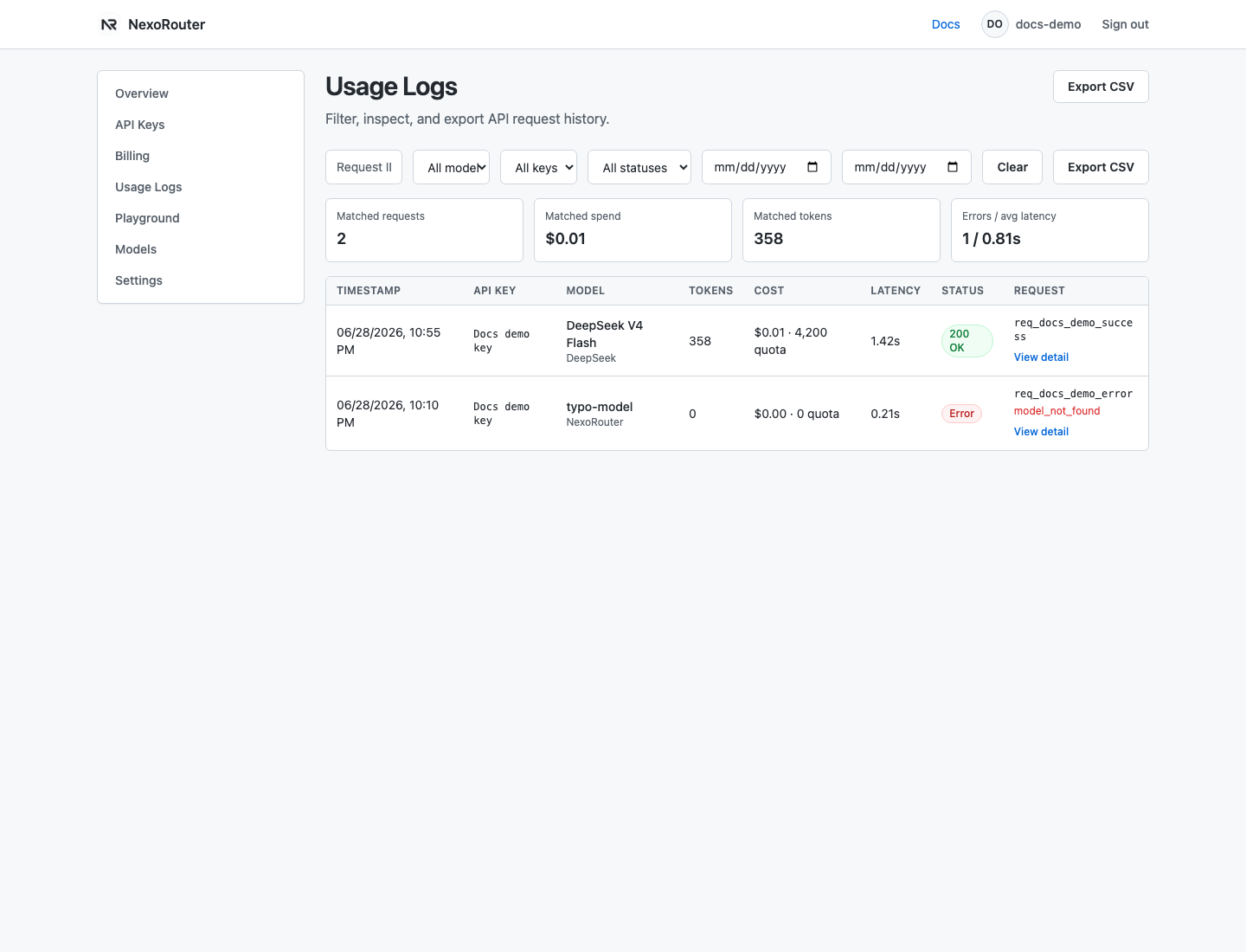
Task: Click the Matched requests card
Action: point(424,230)
